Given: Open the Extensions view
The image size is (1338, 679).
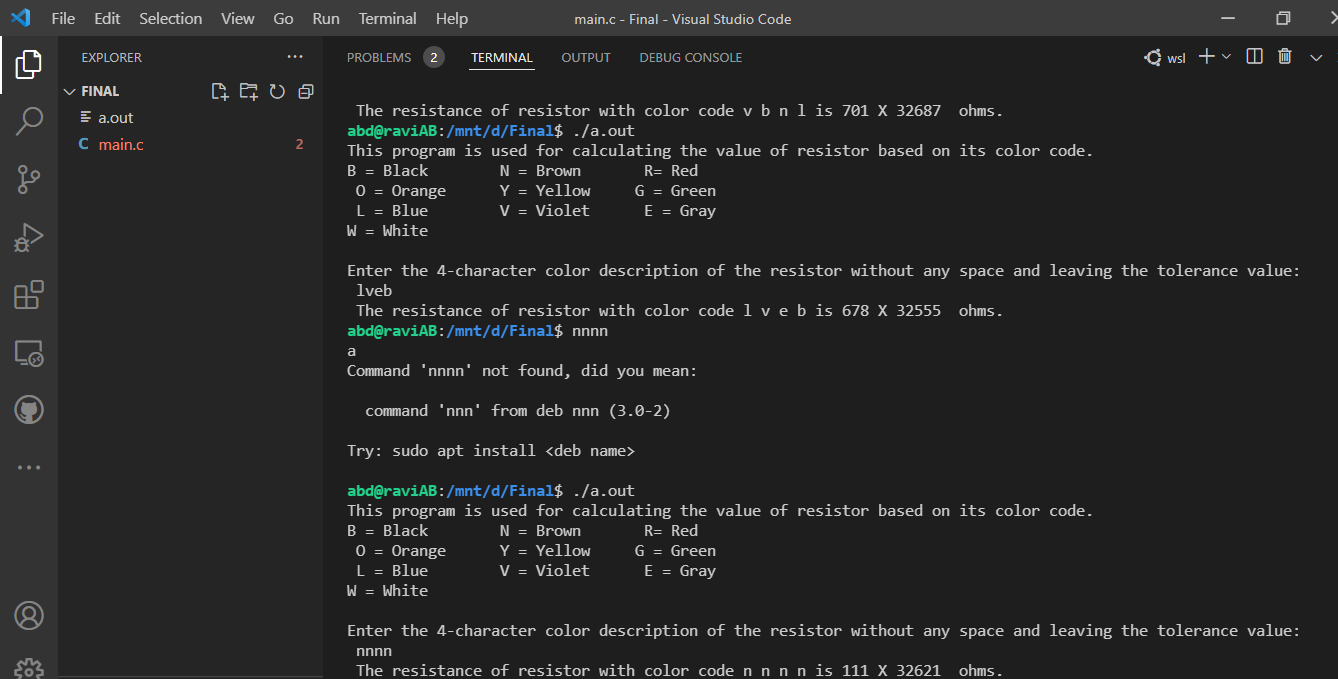Looking at the screenshot, I should click(29, 295).
